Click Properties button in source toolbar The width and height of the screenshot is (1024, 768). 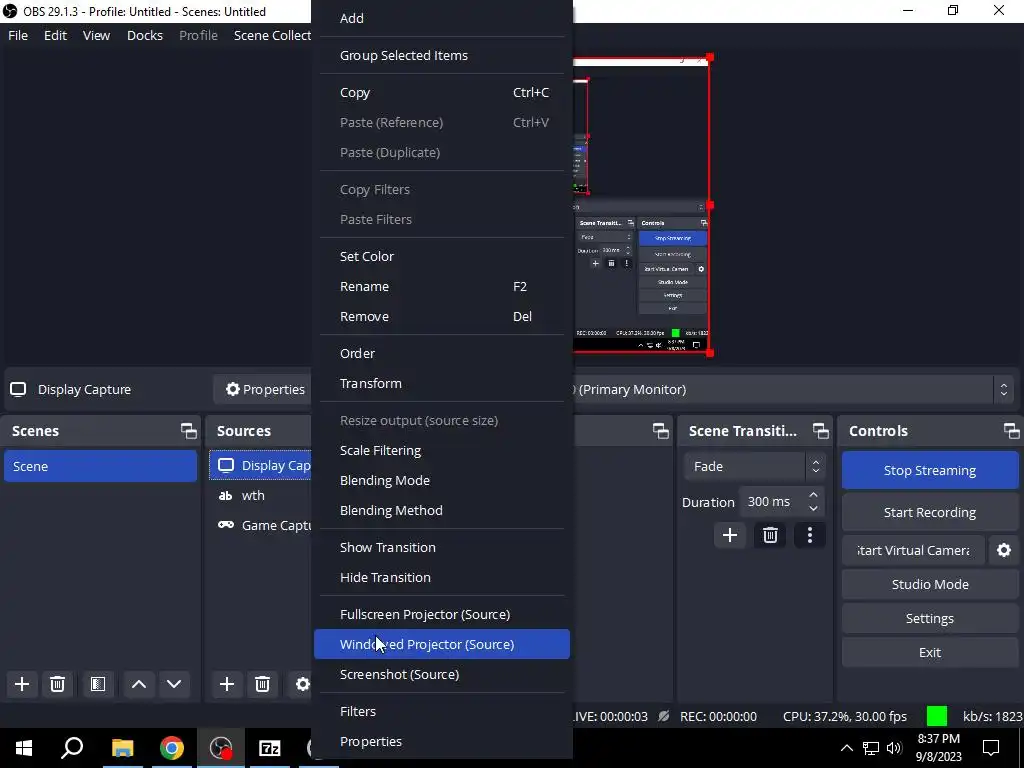(265, 390)
